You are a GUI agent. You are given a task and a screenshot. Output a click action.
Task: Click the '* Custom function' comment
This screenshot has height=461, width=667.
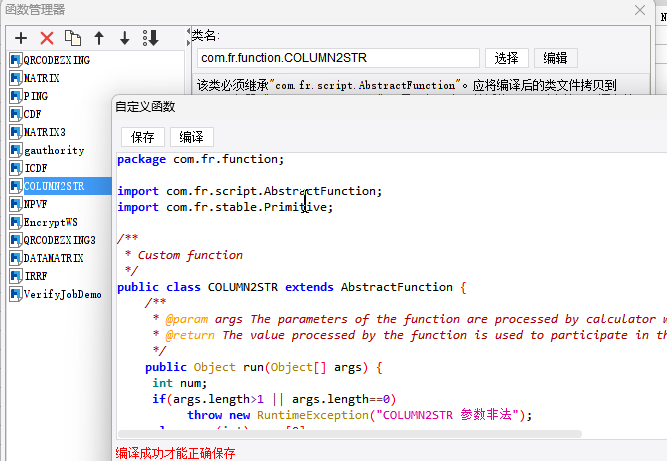[x=184, y=255]
